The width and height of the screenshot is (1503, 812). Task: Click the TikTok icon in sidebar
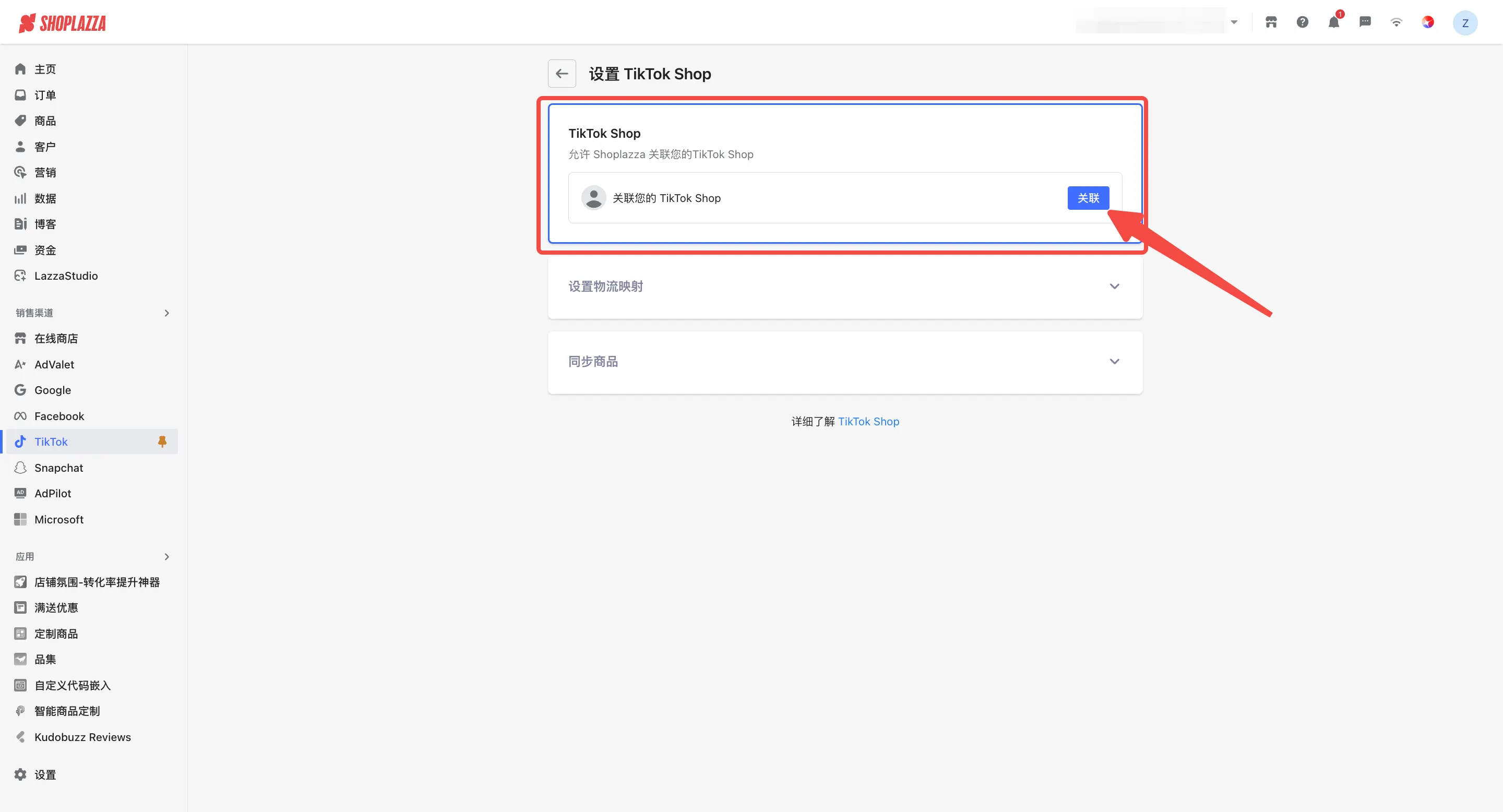point(20,441)
